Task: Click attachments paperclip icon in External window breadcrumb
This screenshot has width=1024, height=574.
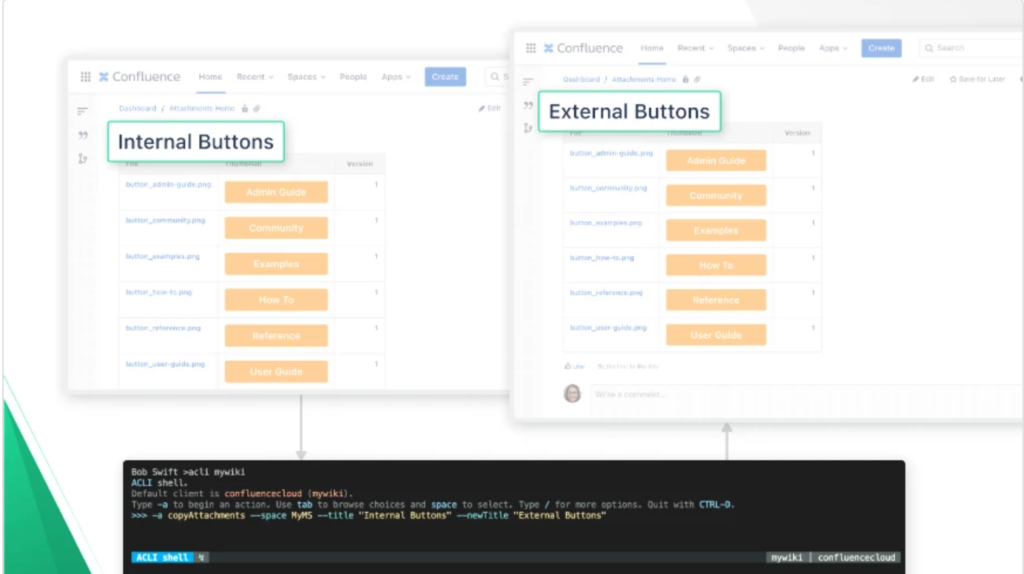Action: (x=697, y=79)
